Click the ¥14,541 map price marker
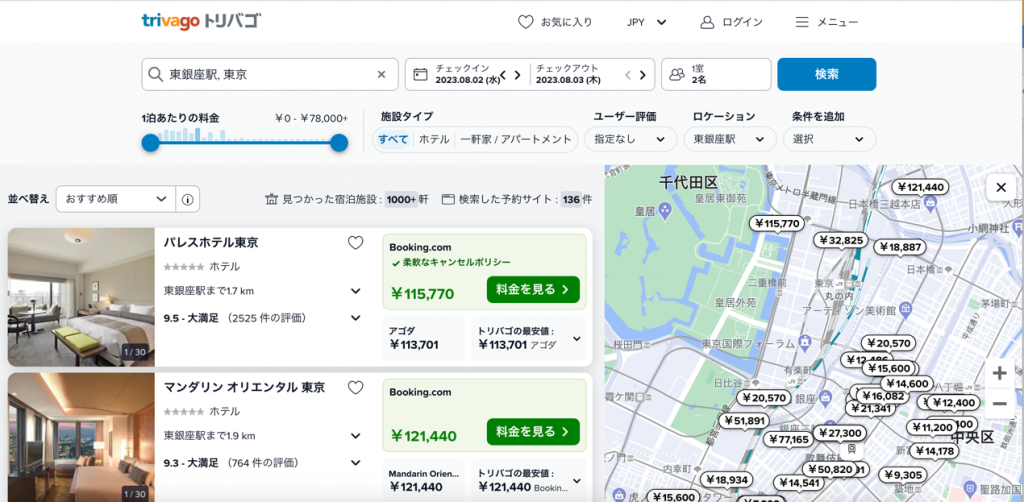 [799, 483]
